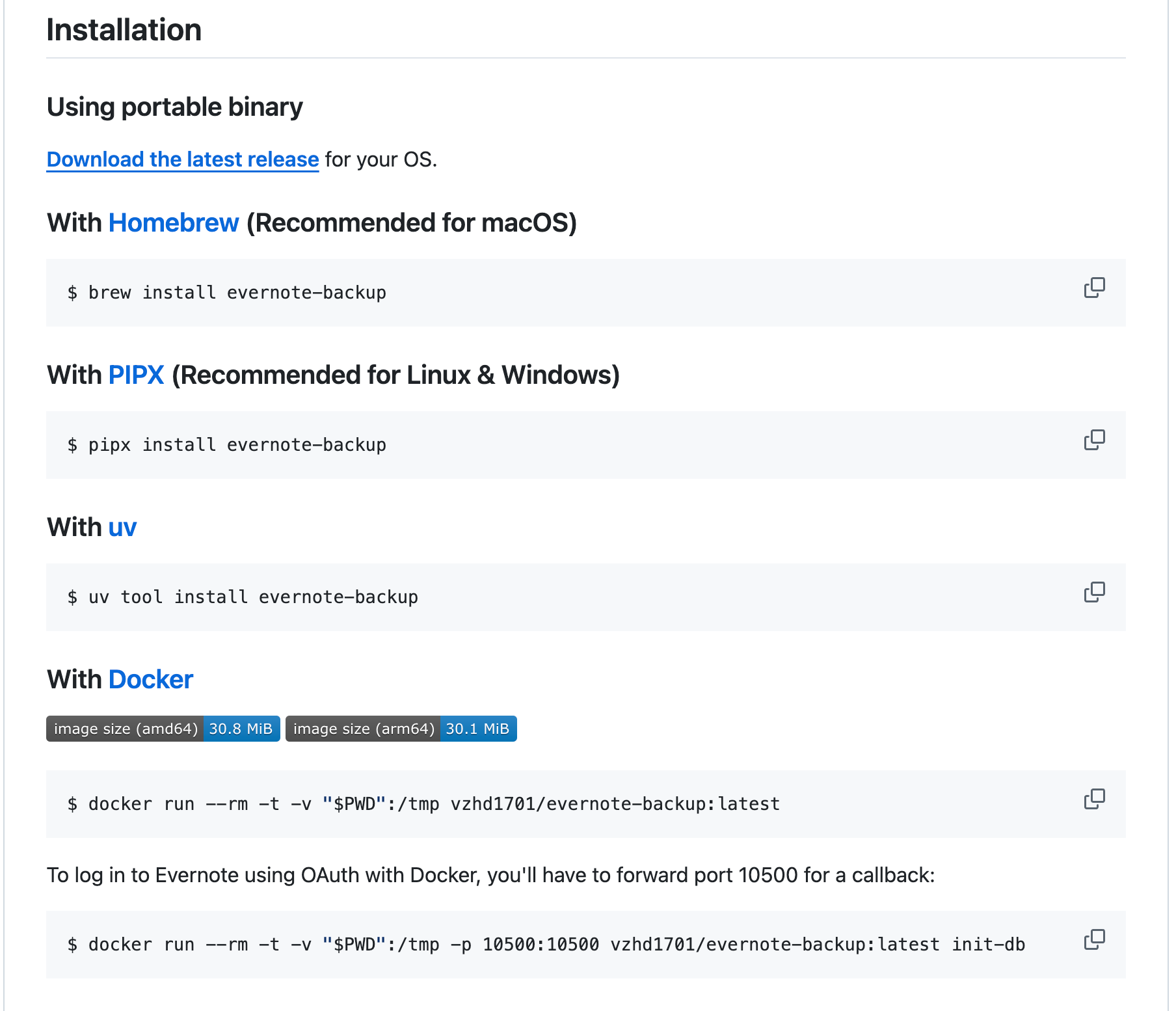The width and height of the screenshot is (1176, 1011).
Task: Click the OAuth port 10500 paragraph
Action: click(490, 876)
